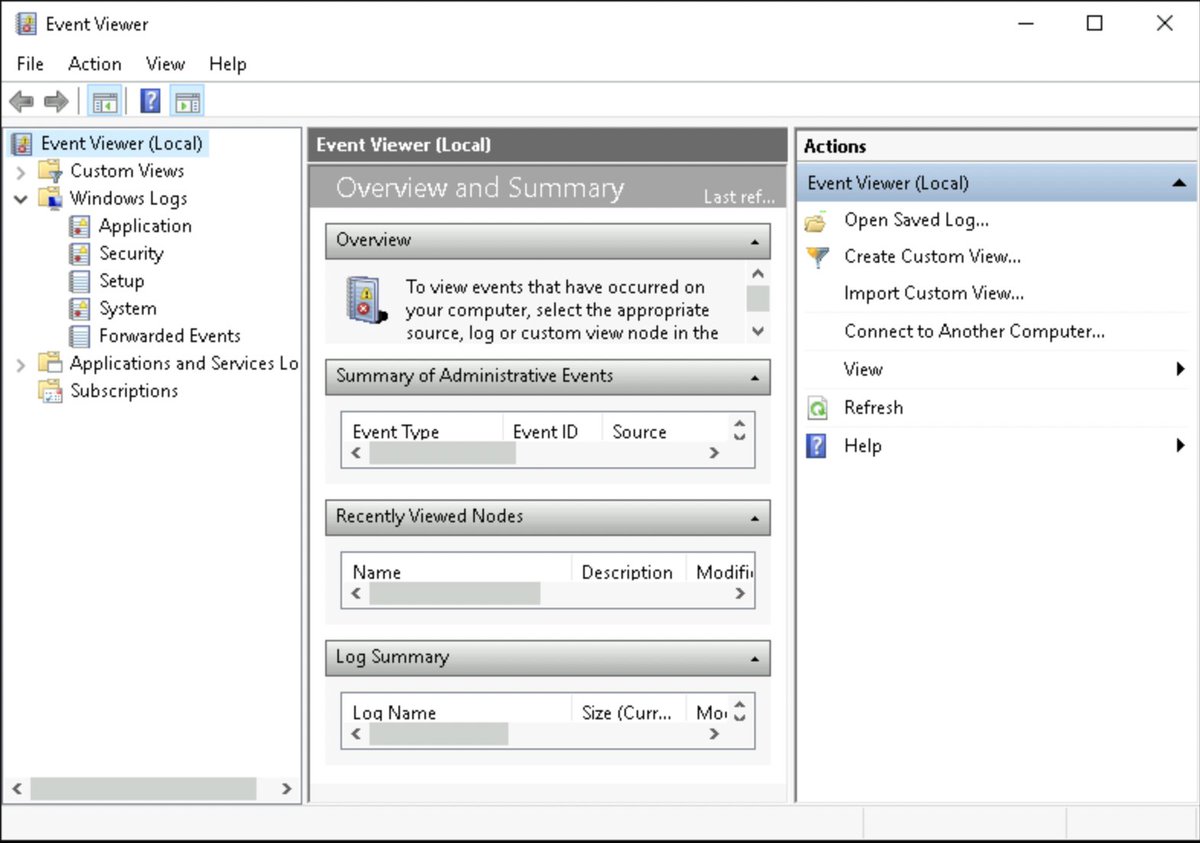The height and width of the screenshot is (843, 1200).
Task: Collapse the Recently Viewed Nodes section
Action: click(754, 518)
